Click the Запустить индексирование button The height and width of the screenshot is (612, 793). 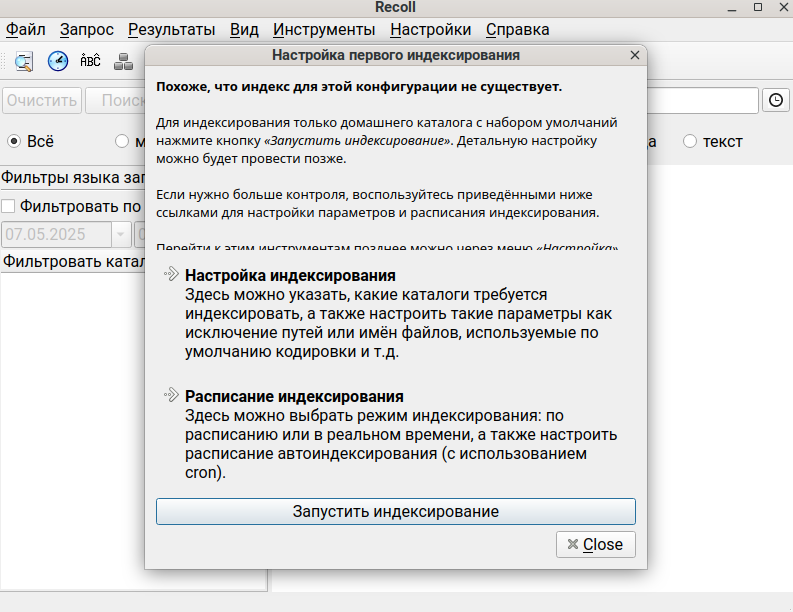point(395,511)
